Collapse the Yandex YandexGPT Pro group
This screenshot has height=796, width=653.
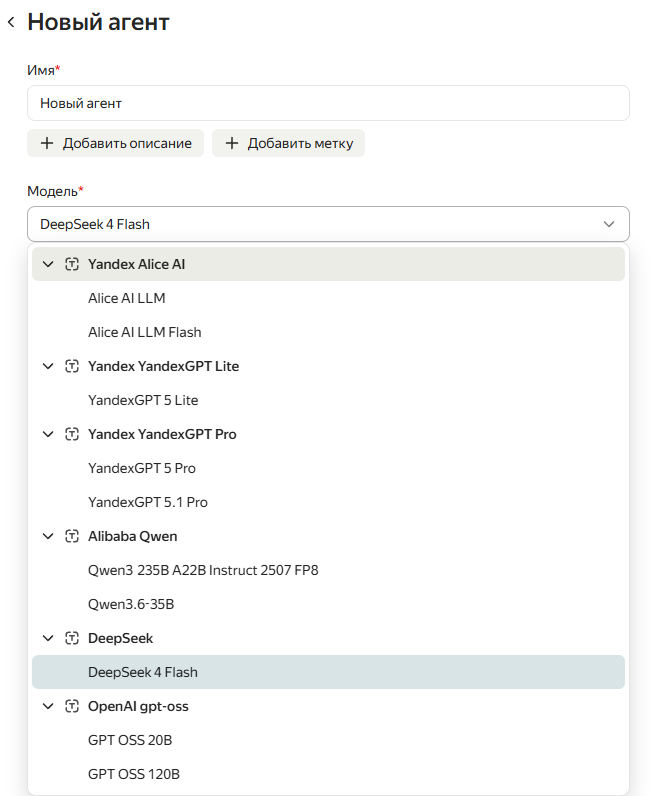point(48,434)
